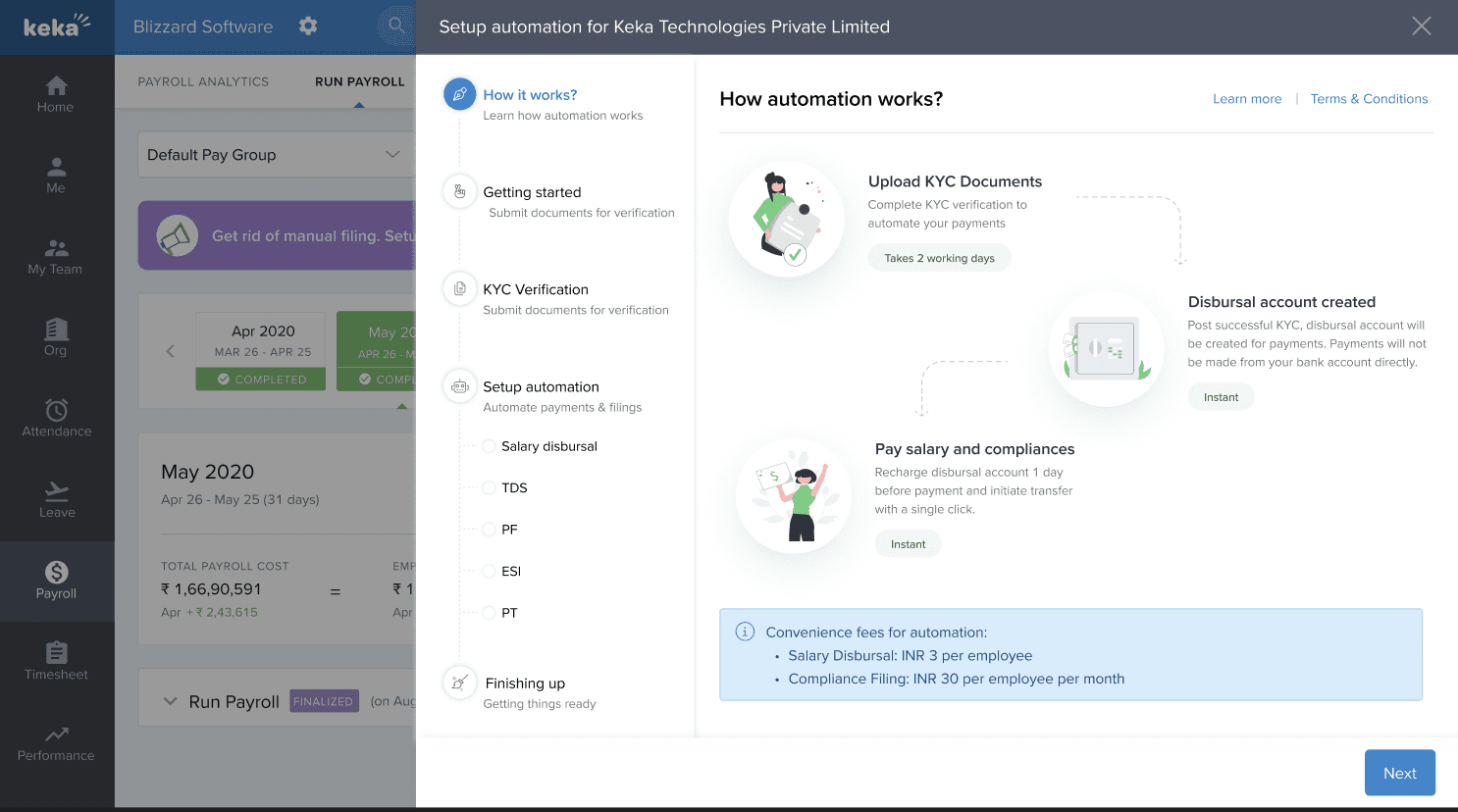Open the Leave section
Viewport: 1458px width, 812px height.
[x=56, y=500]
